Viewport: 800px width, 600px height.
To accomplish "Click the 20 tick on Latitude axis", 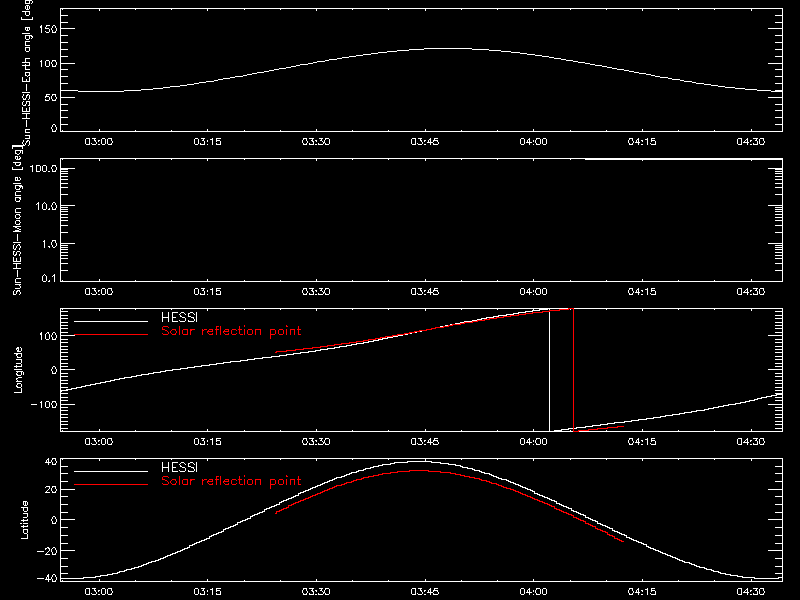I will (x=51, y=490).
